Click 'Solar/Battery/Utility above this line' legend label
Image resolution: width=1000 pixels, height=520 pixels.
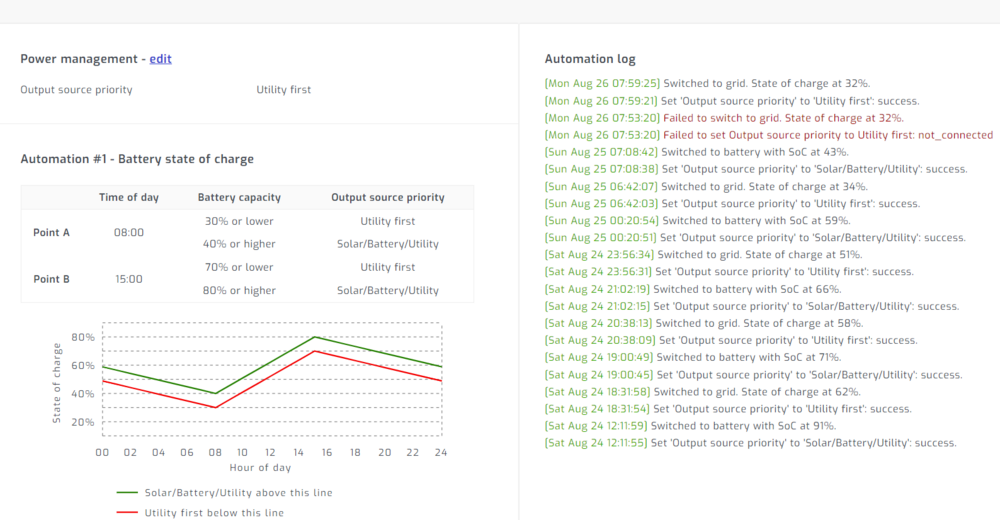[x=237, y=493]
